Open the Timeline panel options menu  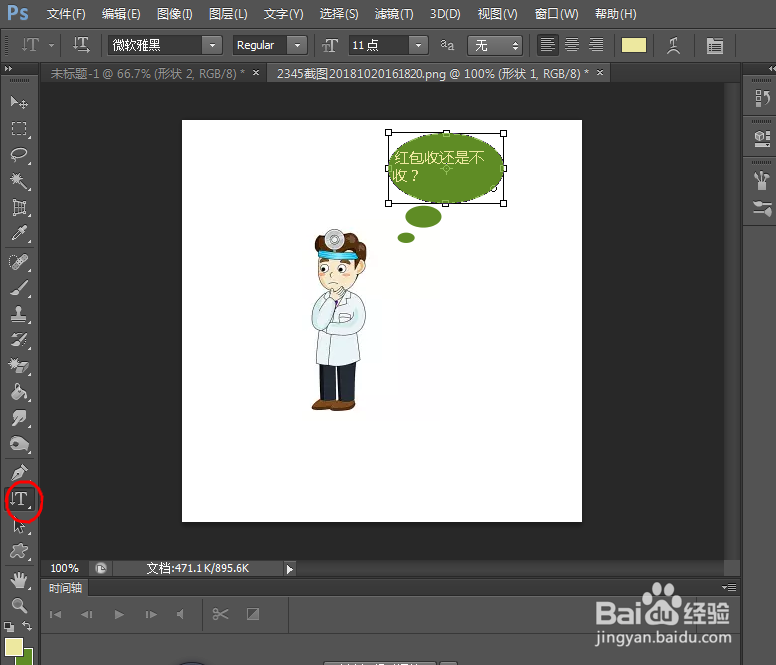[x=729, y=587]
